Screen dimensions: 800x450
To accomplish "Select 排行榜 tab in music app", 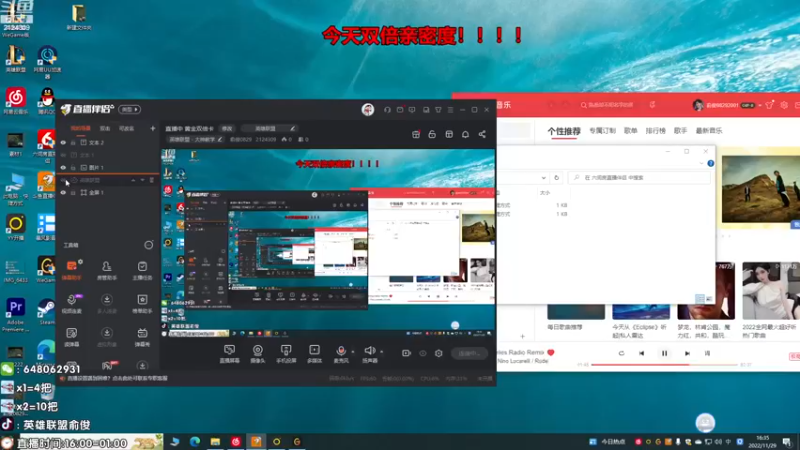I will [656, 131].
